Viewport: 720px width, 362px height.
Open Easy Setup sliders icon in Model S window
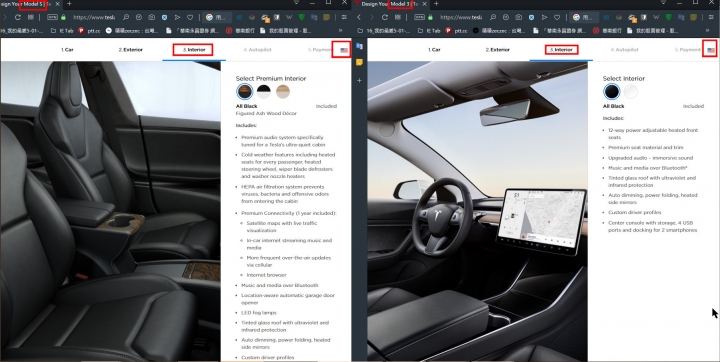pos(344,17)
